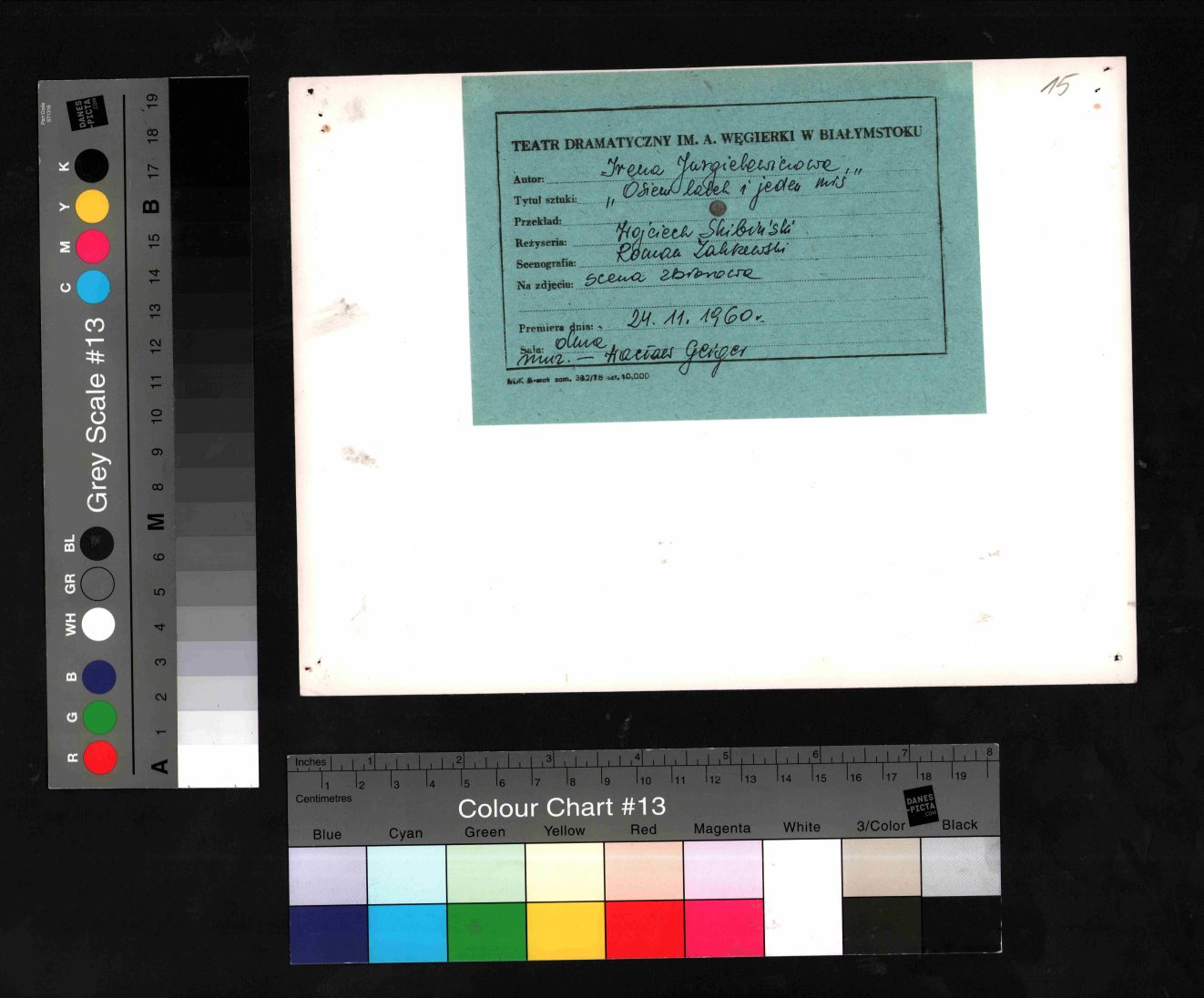Viewport: 1204px width, 998px height.
Task: Click the handwritten number 15 in the corner
Action: click(1058, 86)
